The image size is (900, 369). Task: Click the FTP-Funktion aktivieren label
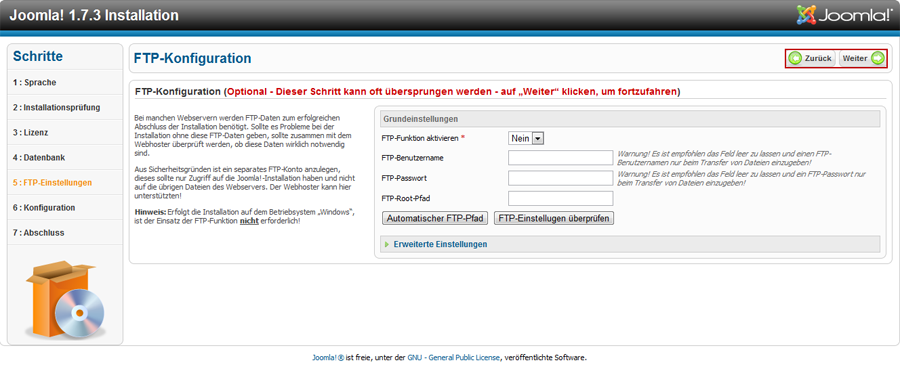(422, 138)
